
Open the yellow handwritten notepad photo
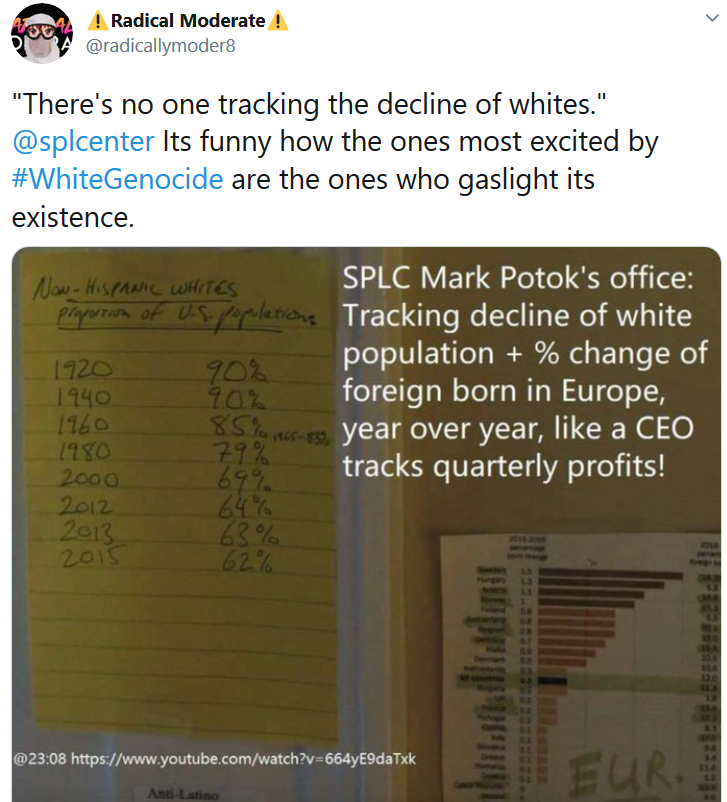(174, 496)
